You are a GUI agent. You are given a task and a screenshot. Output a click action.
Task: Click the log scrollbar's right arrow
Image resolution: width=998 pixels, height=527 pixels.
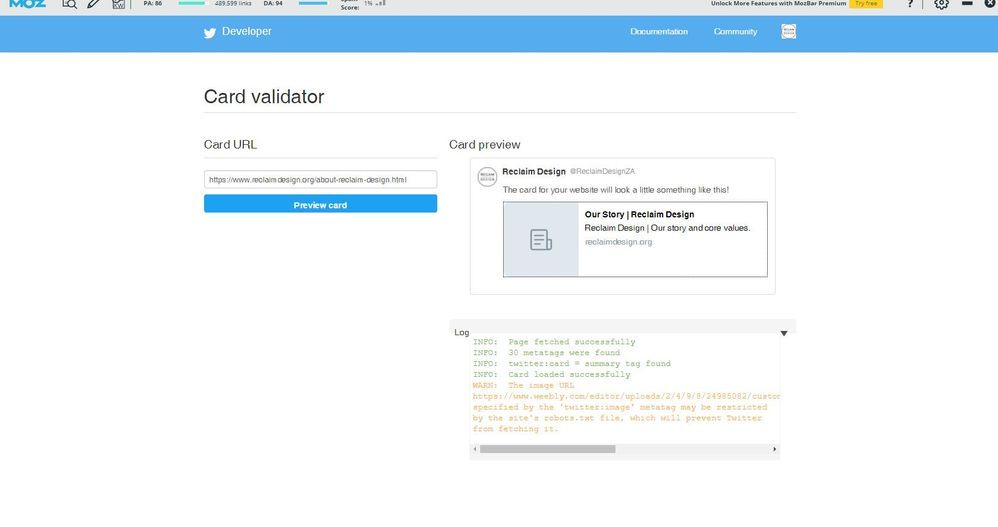click(x=775, y=450)
